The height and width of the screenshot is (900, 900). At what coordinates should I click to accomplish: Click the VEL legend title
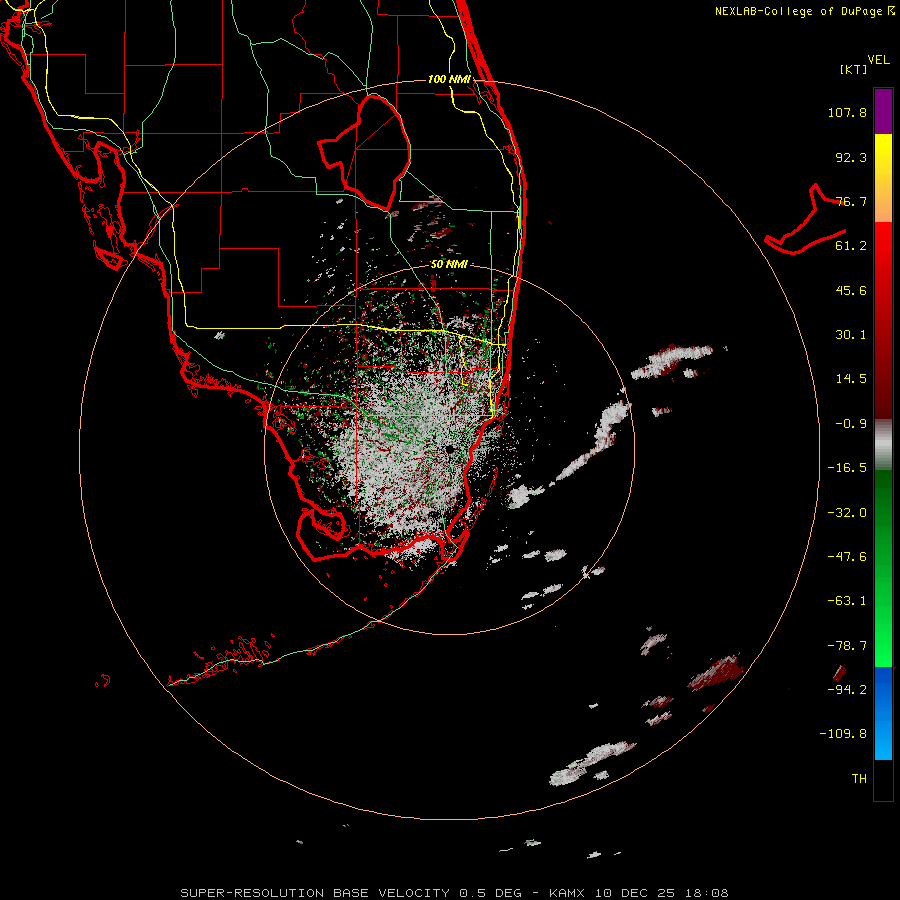coord(879,60)
